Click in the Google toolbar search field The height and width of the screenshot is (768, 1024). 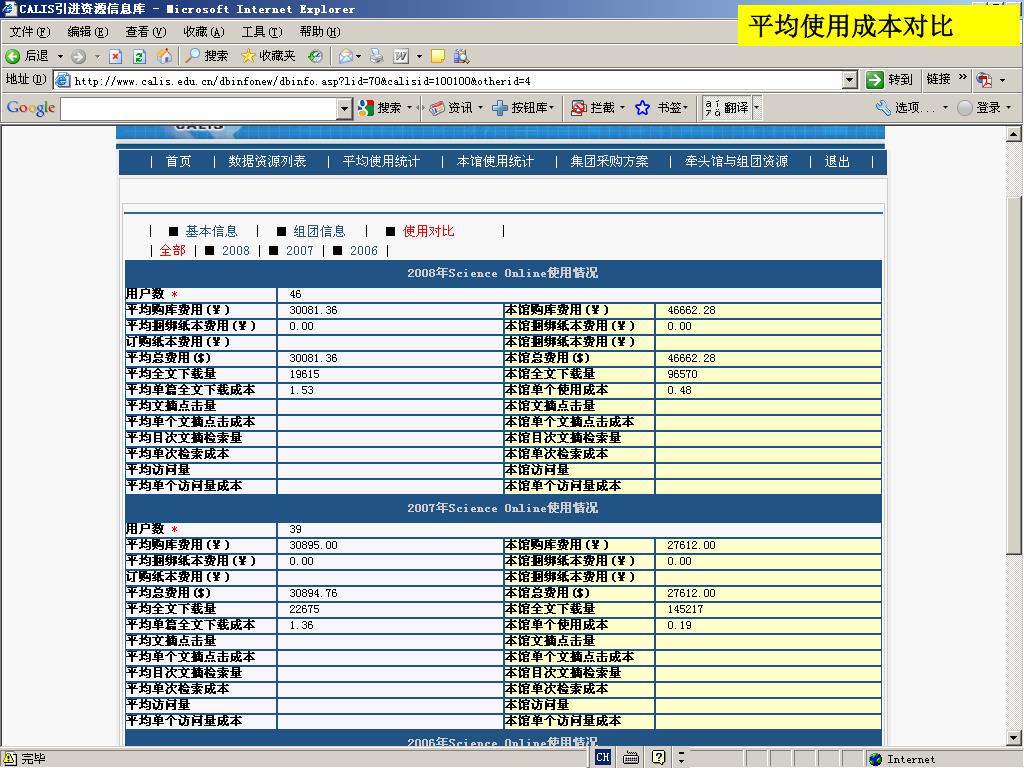199,109
